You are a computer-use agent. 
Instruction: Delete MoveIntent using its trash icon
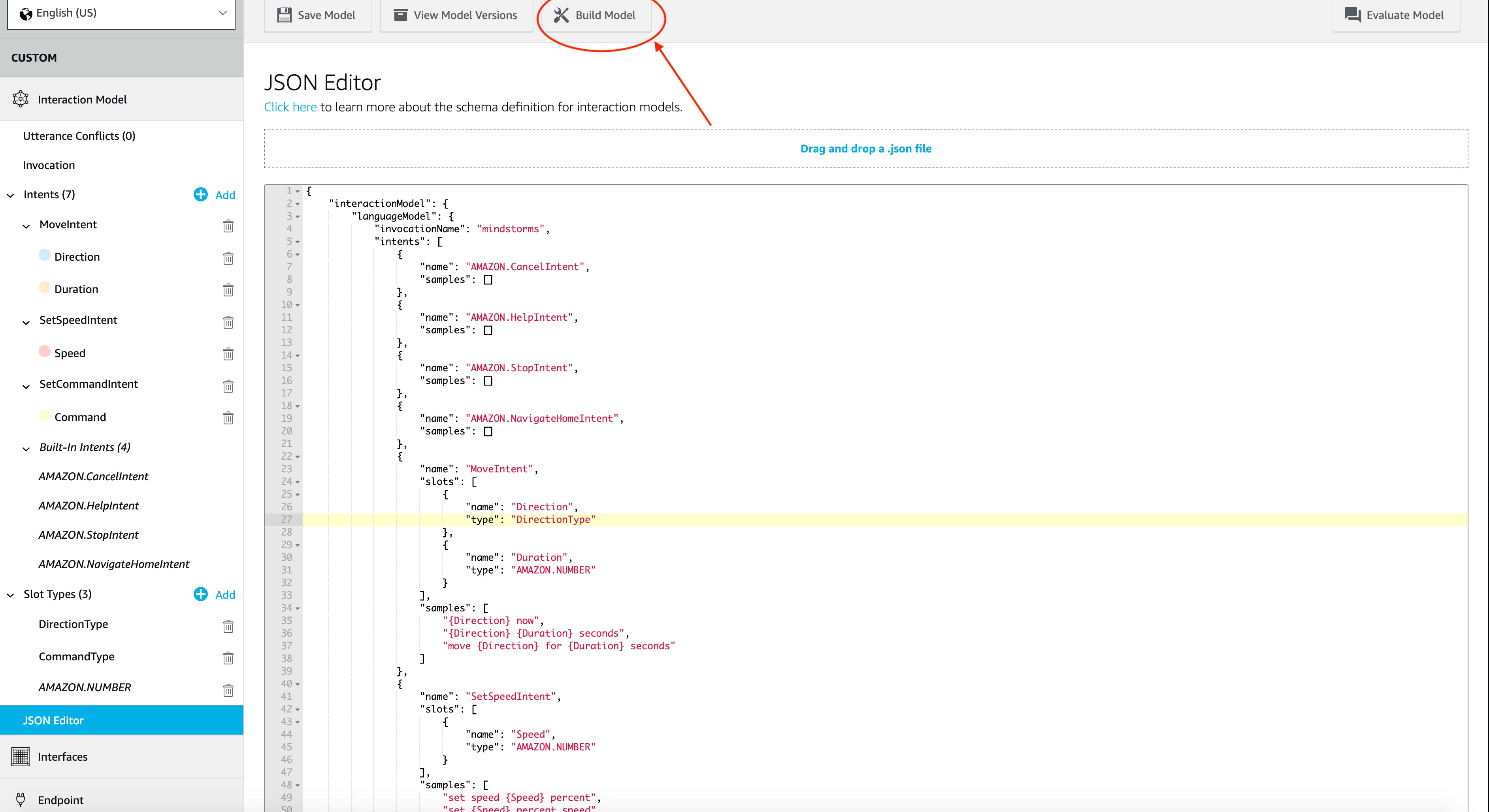228,226
